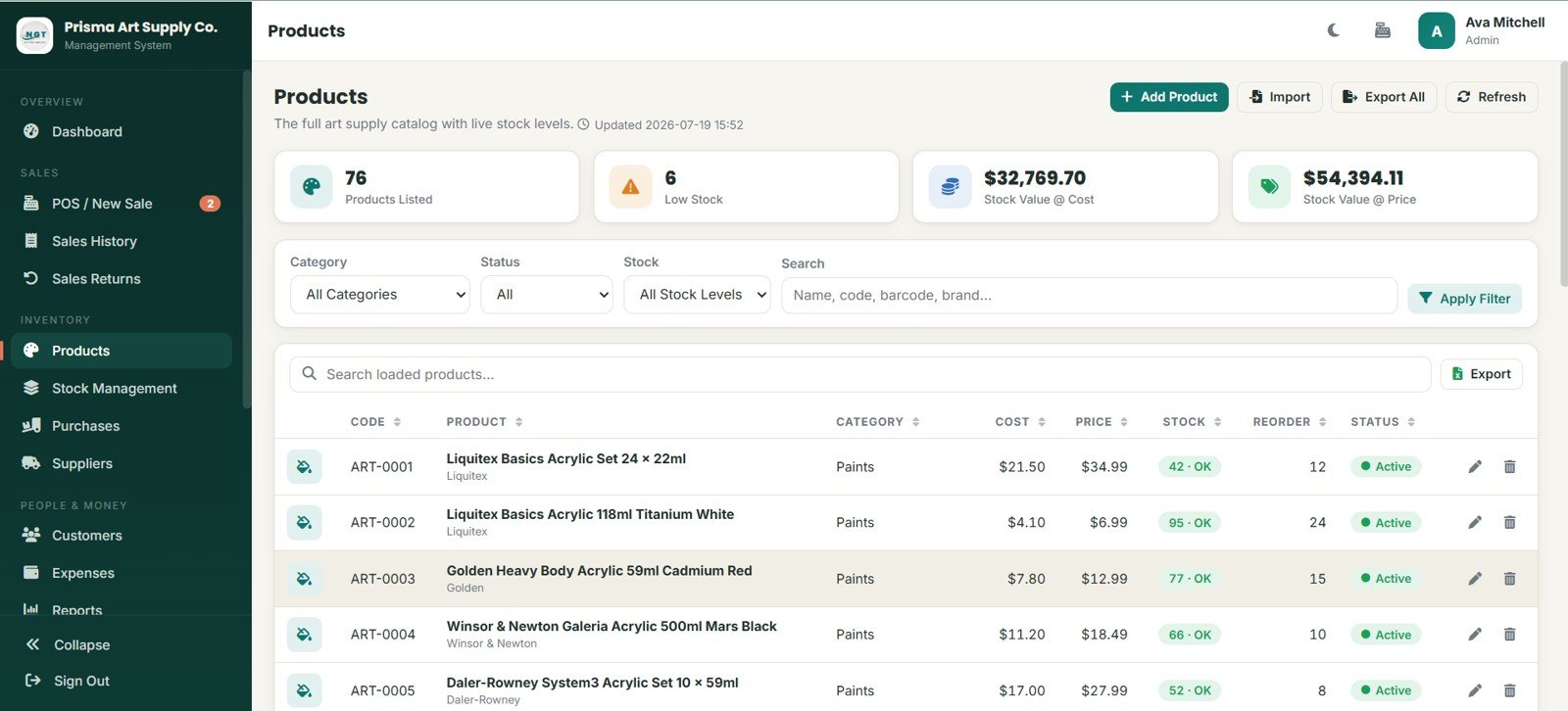This screenshot has height=711, width=1568.
Task: Sort table by CATEGORY column
Action: 877,422
